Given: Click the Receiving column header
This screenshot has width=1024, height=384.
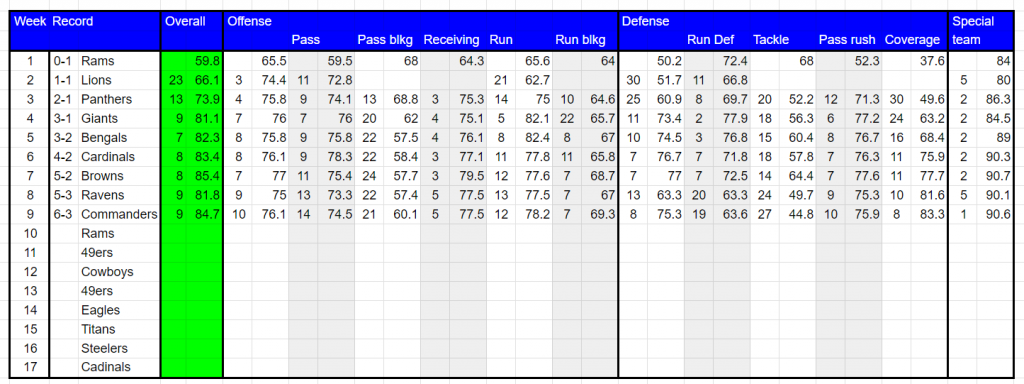Looking at the screenshot, I should pyautogui.click(x=453, y=40).
